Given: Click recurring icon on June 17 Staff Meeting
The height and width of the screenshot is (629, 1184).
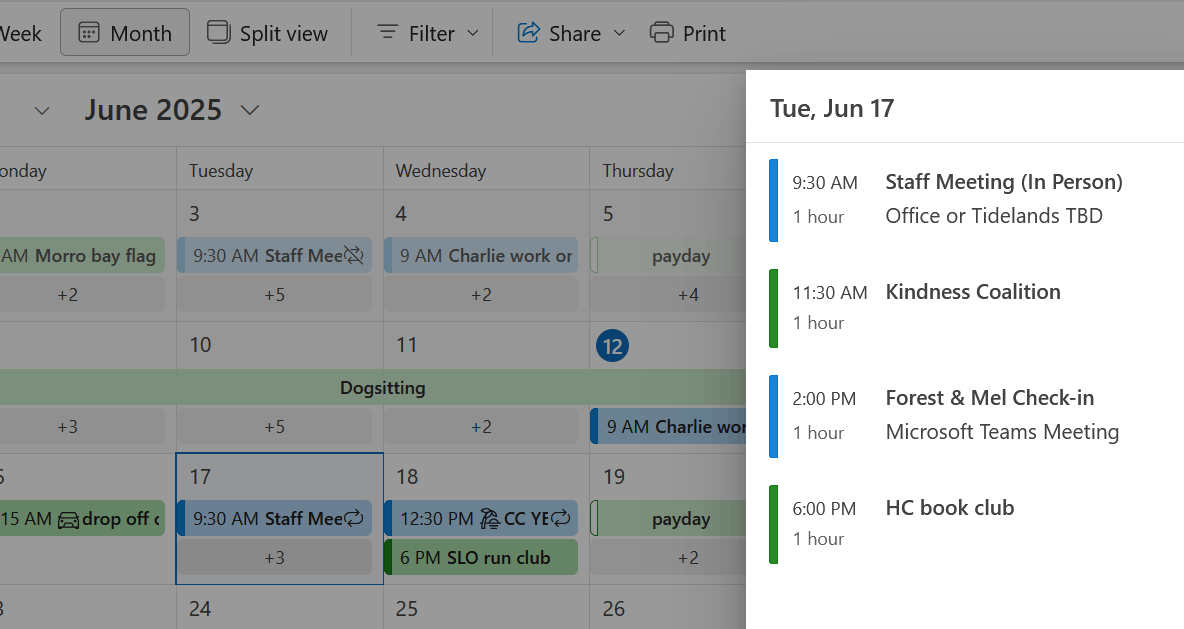Looking at the screenshot, I should pyautogui.click(x=353, y=519).
